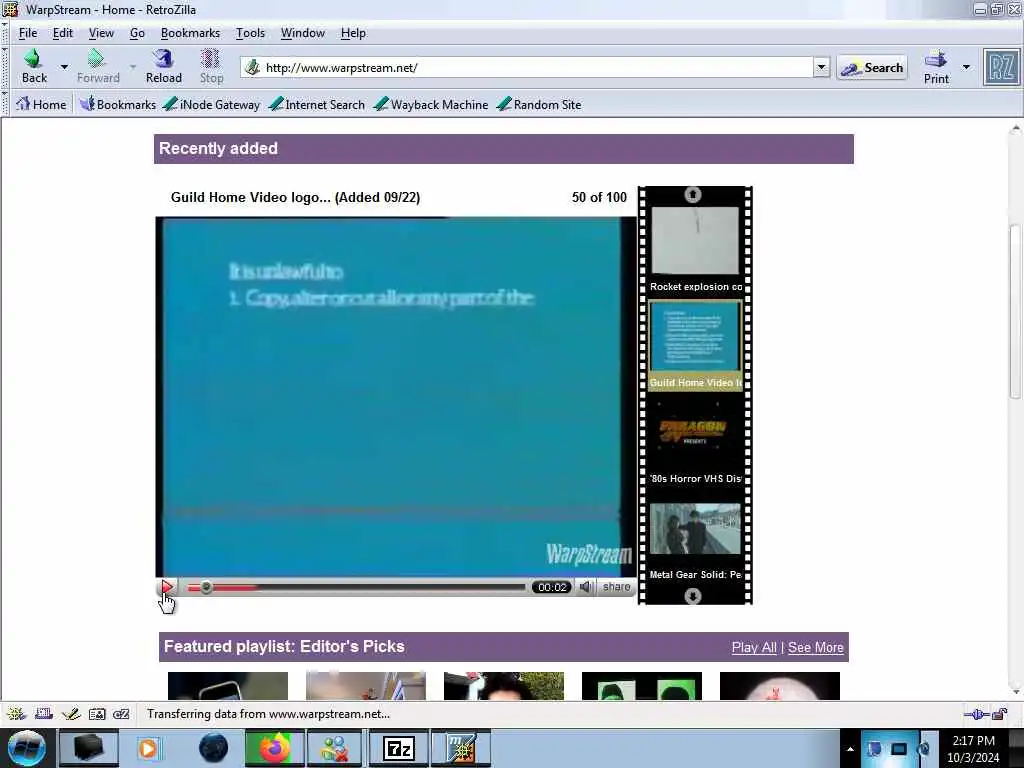
Task: Open the 7-Zip taskbar button
Action: (398, 748)
